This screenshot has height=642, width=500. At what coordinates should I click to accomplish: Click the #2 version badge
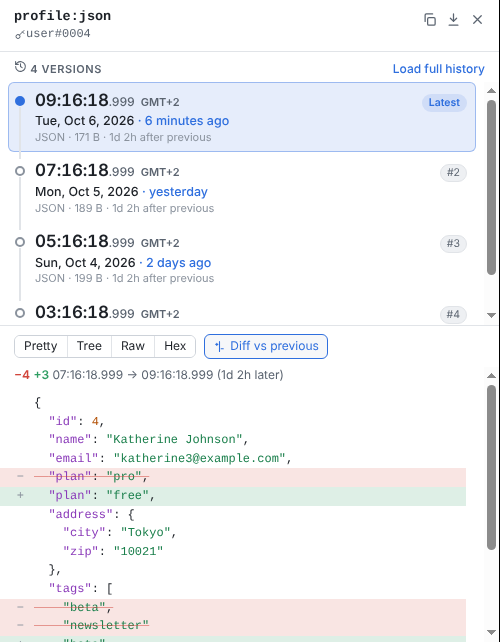[x=453, y=172]
